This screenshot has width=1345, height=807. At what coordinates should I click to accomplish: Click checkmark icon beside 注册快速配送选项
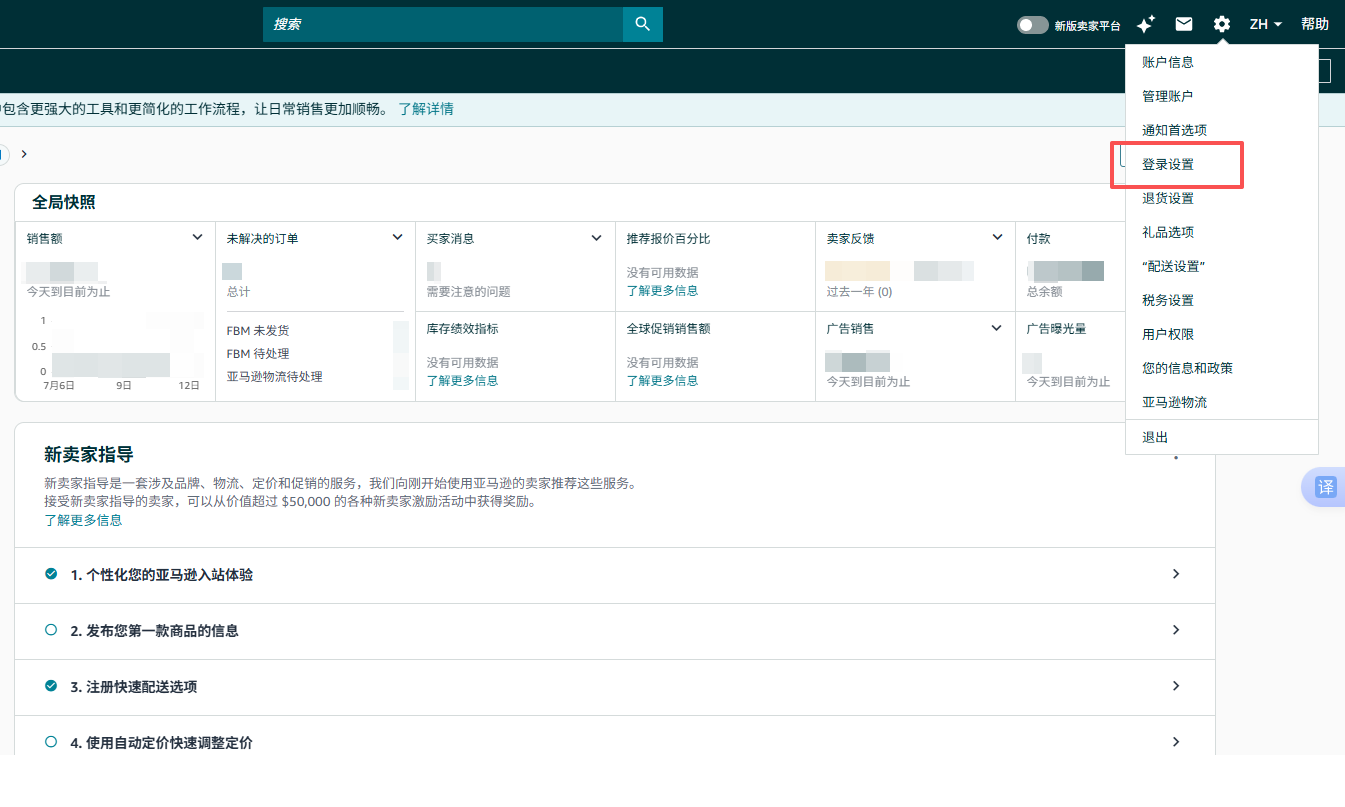(51, 686)
